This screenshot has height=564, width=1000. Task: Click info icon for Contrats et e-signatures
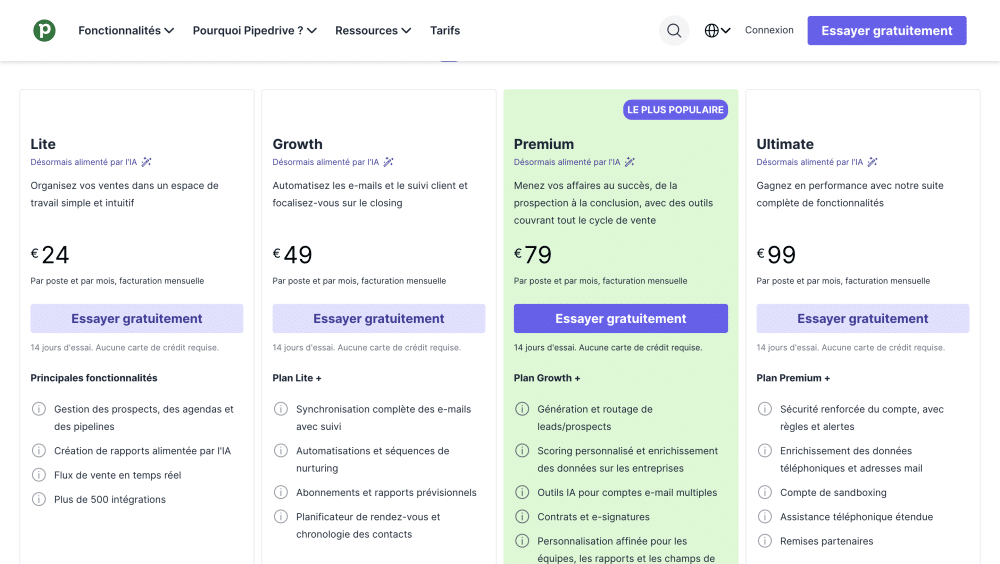point(522,516)
